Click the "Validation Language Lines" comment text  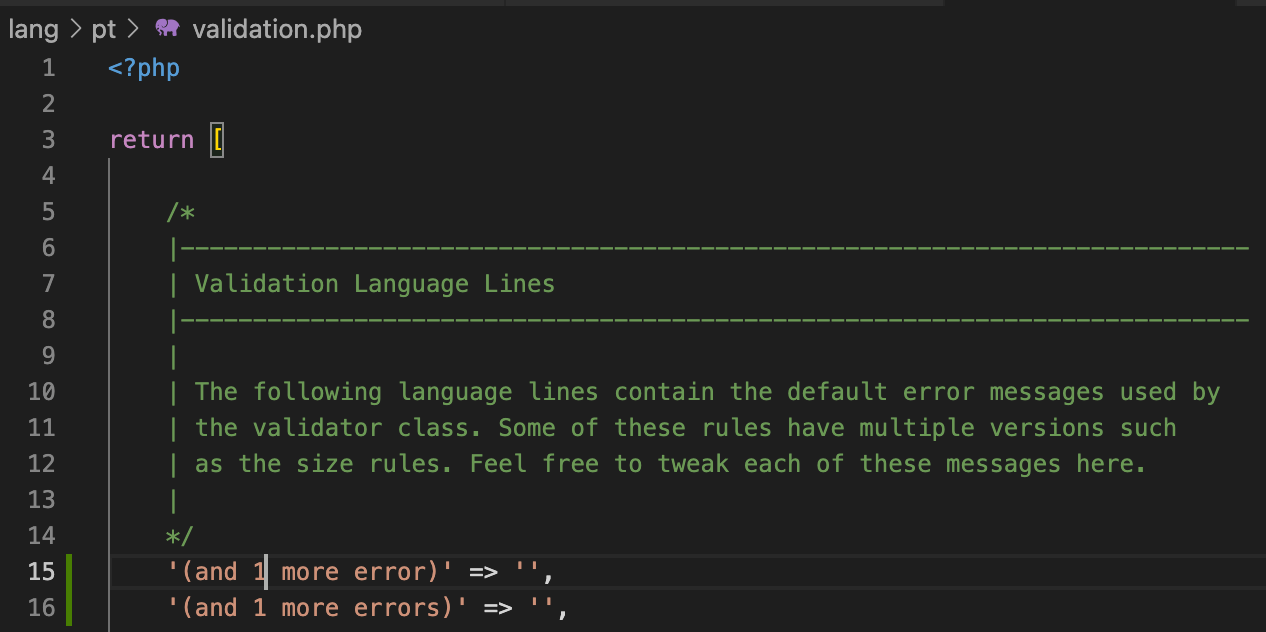pyautogui.click(x=375, y=284)
